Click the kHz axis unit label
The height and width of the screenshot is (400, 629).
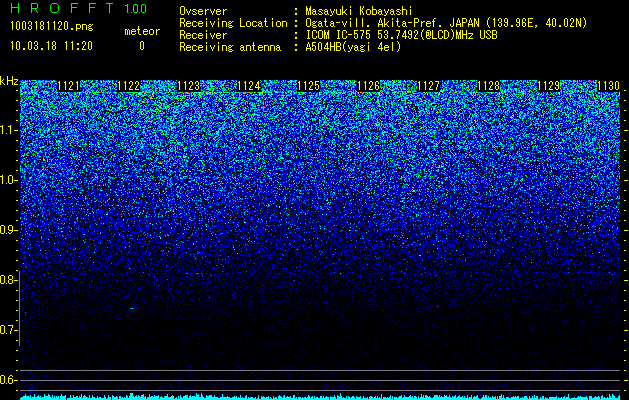pos(9,81)
